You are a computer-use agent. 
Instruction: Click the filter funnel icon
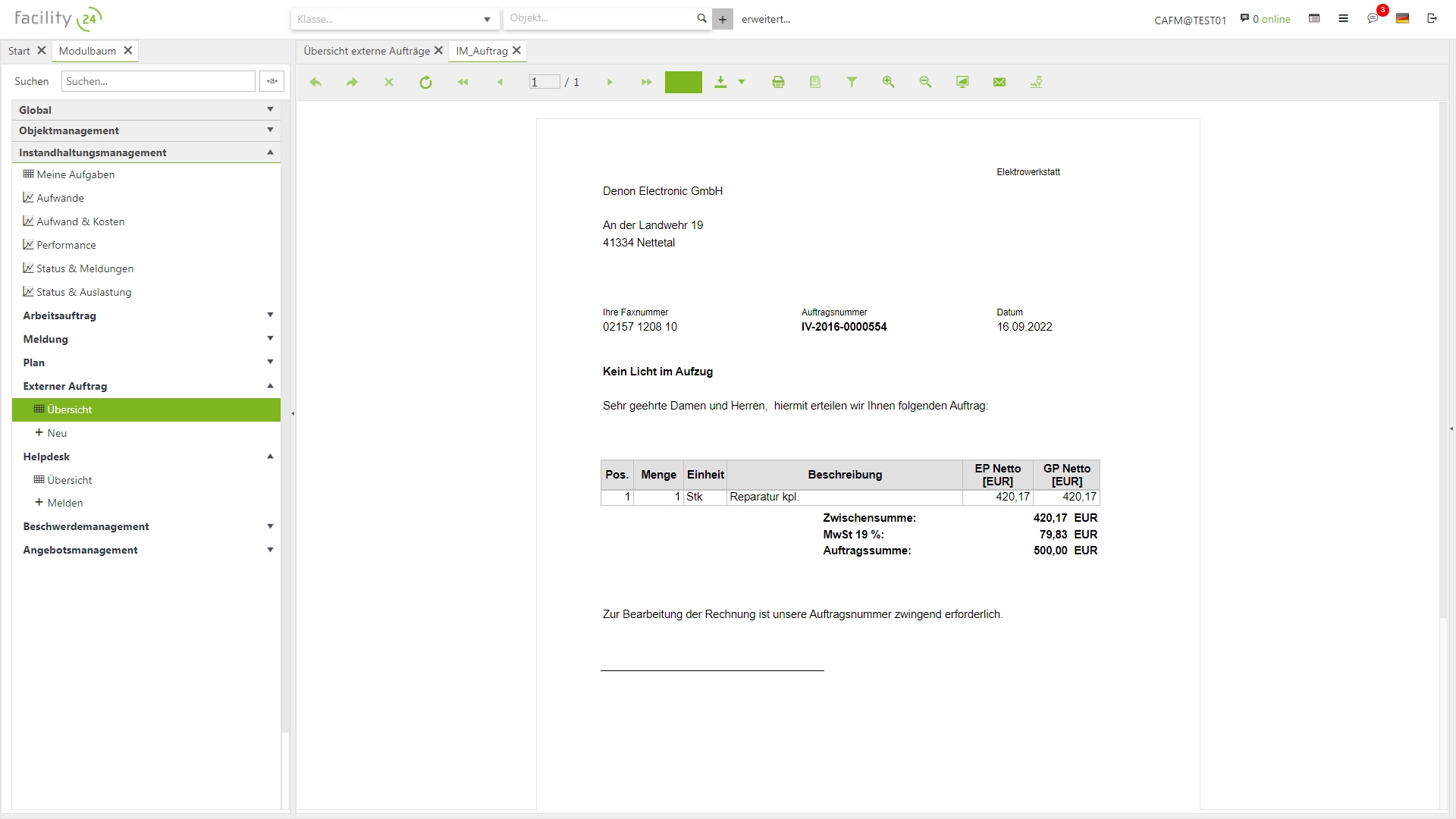852,82
